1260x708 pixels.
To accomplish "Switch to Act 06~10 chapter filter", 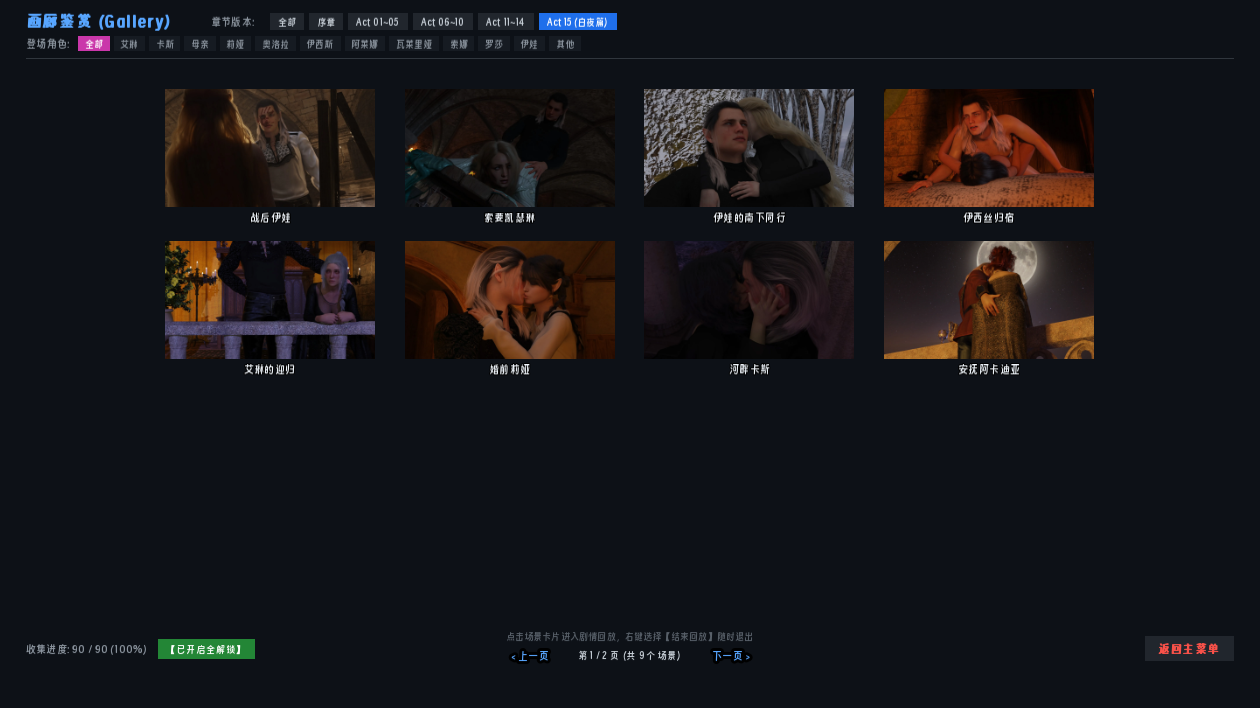I will point(442,22).
